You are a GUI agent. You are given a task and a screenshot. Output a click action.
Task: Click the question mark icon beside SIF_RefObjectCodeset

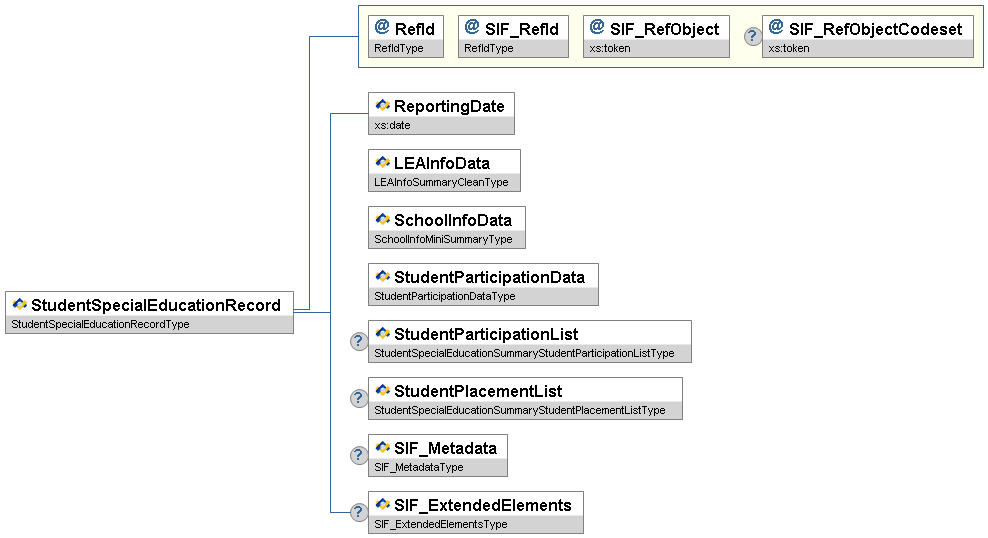coord(753,37)
